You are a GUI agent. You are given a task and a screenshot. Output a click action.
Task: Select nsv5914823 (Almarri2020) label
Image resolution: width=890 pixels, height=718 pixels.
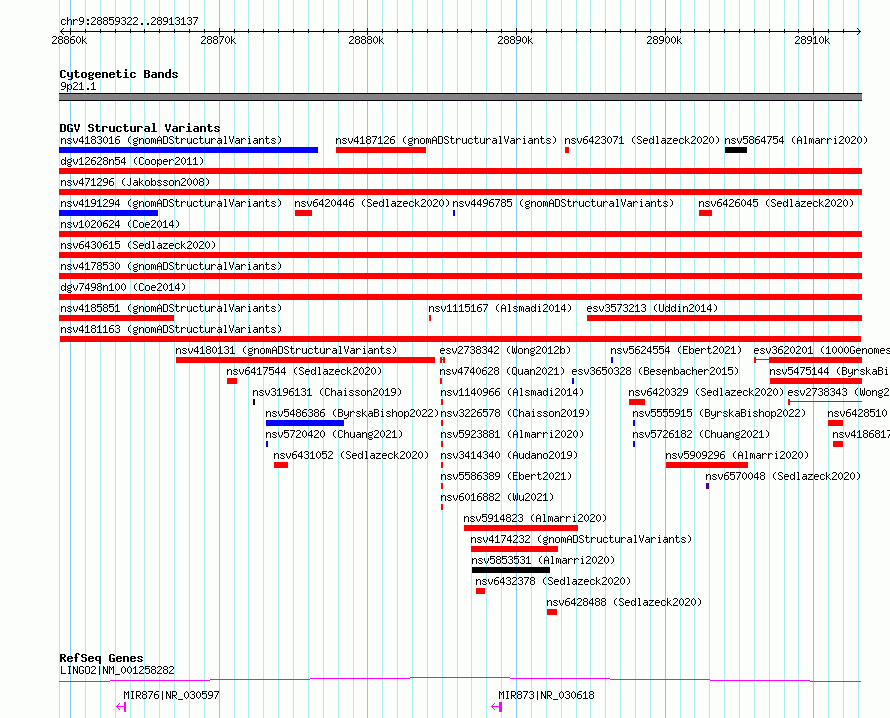point(535,518)
